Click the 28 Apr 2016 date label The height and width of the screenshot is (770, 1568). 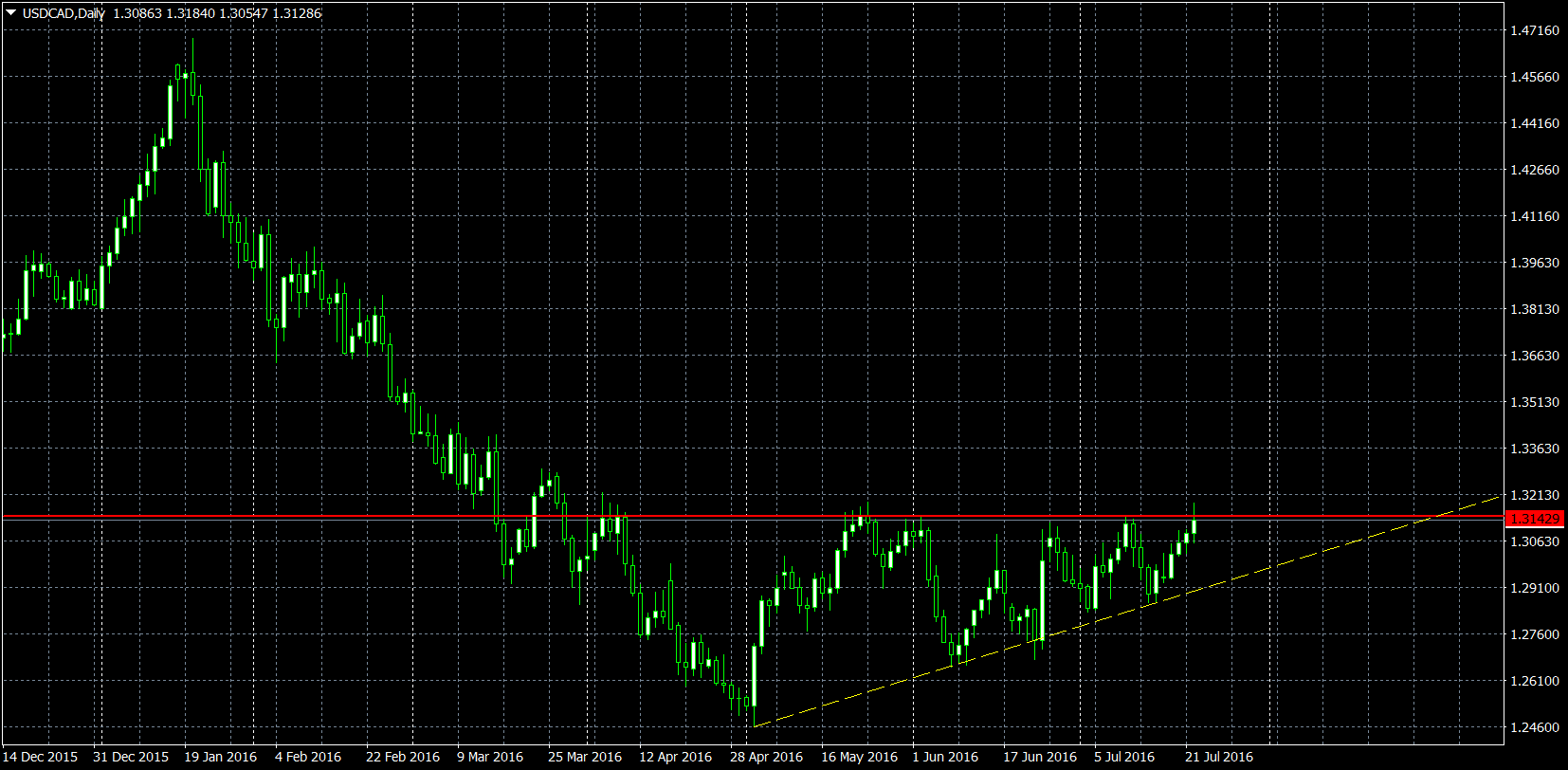767,757
